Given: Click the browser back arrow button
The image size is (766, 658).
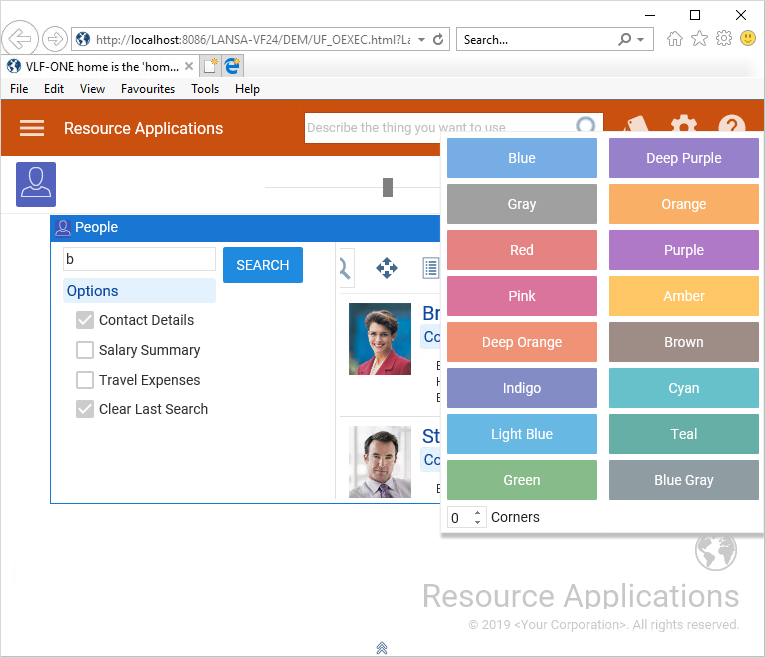Looking at the screenshot, I should (19, 39).
